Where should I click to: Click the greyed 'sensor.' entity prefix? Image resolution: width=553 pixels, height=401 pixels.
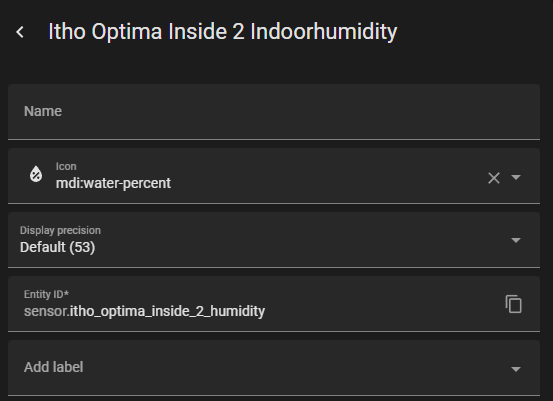[x=47, y=311]
